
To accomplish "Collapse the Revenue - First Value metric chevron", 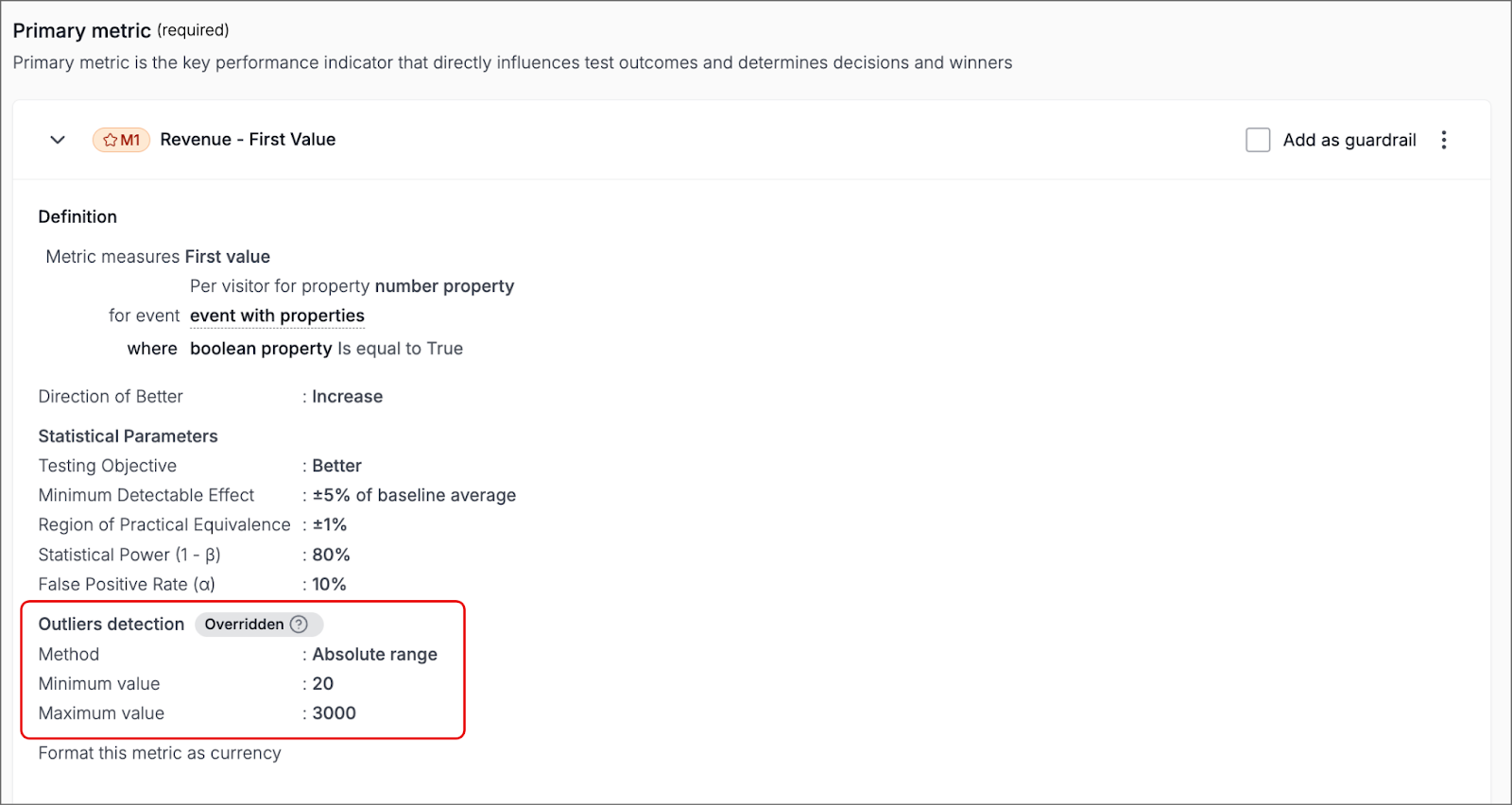I will (58, 140).
